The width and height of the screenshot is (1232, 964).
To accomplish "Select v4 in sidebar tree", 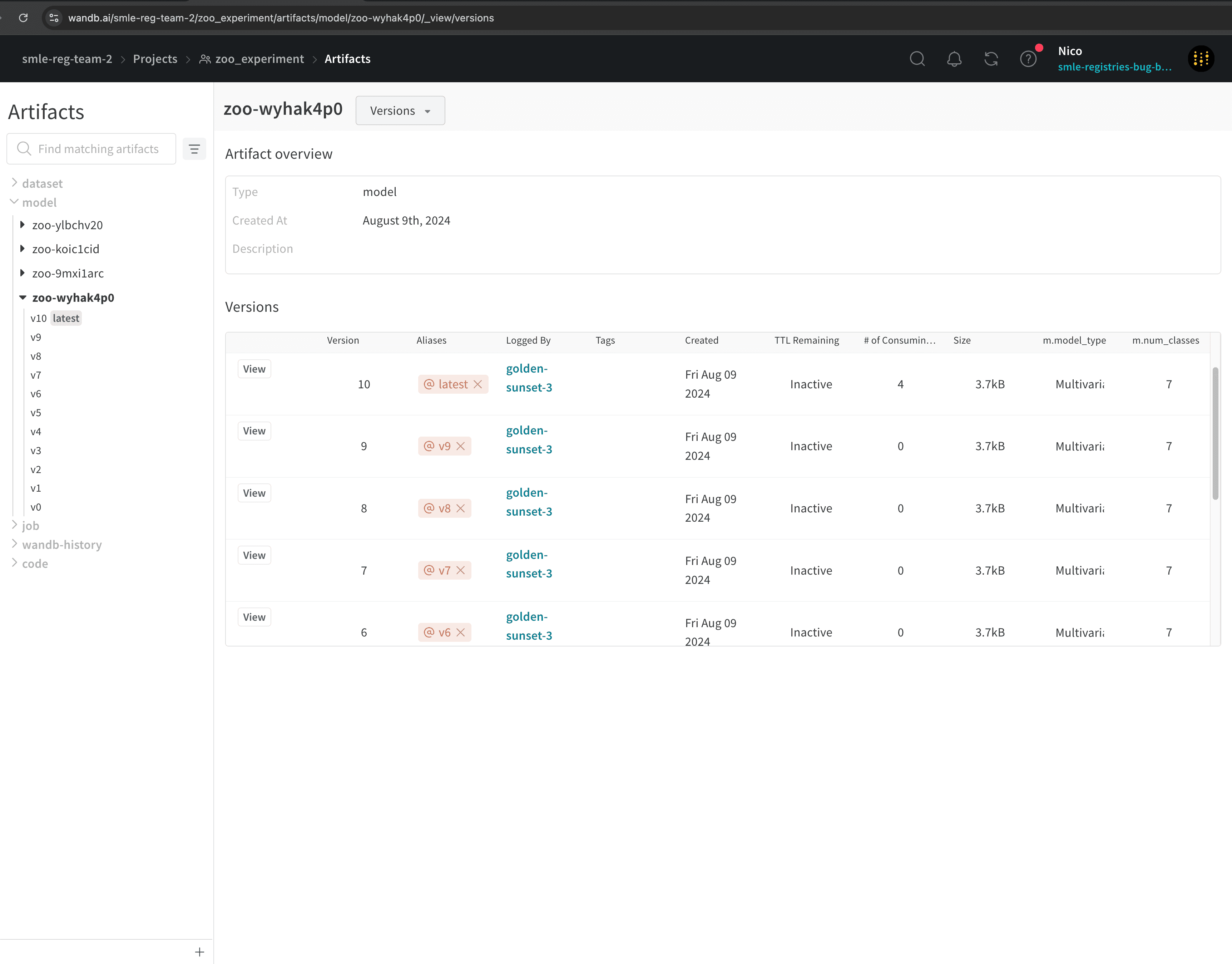I will click(x=36, y=432).
